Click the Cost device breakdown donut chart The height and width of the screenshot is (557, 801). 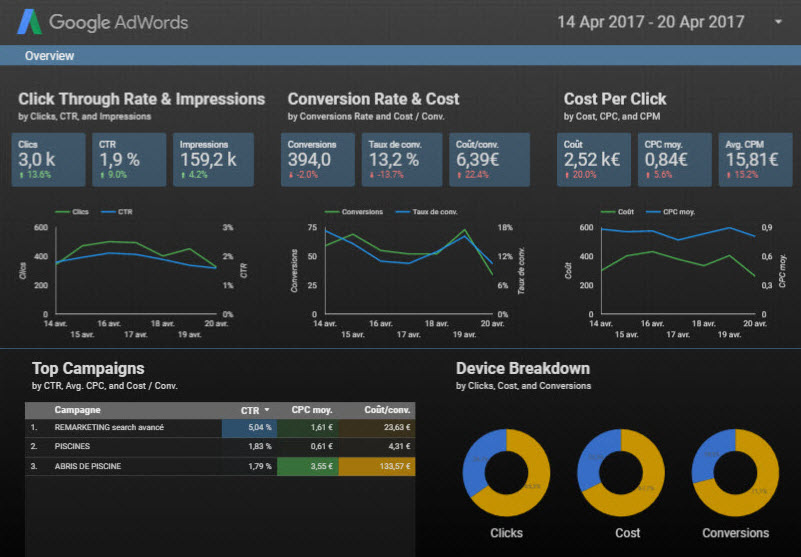(x=621, y=473)
